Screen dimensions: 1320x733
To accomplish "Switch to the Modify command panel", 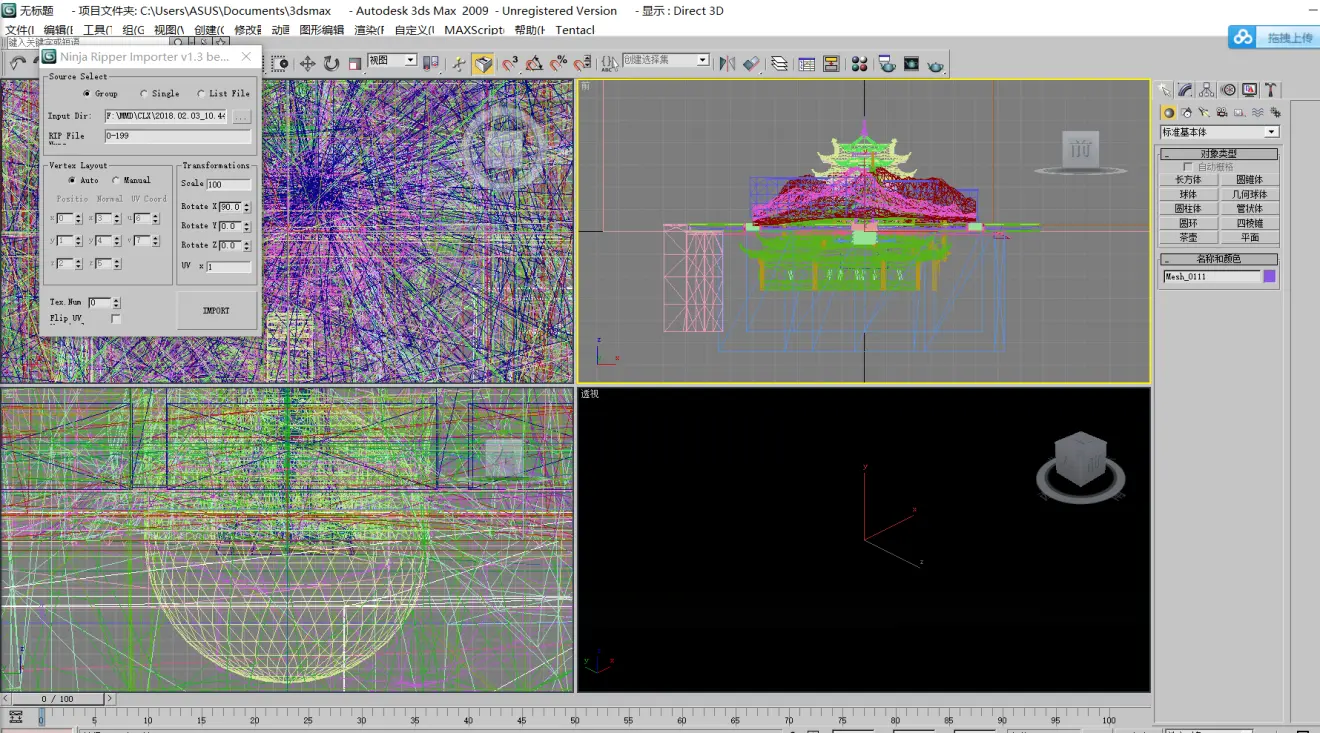I will coord(1185,90).
